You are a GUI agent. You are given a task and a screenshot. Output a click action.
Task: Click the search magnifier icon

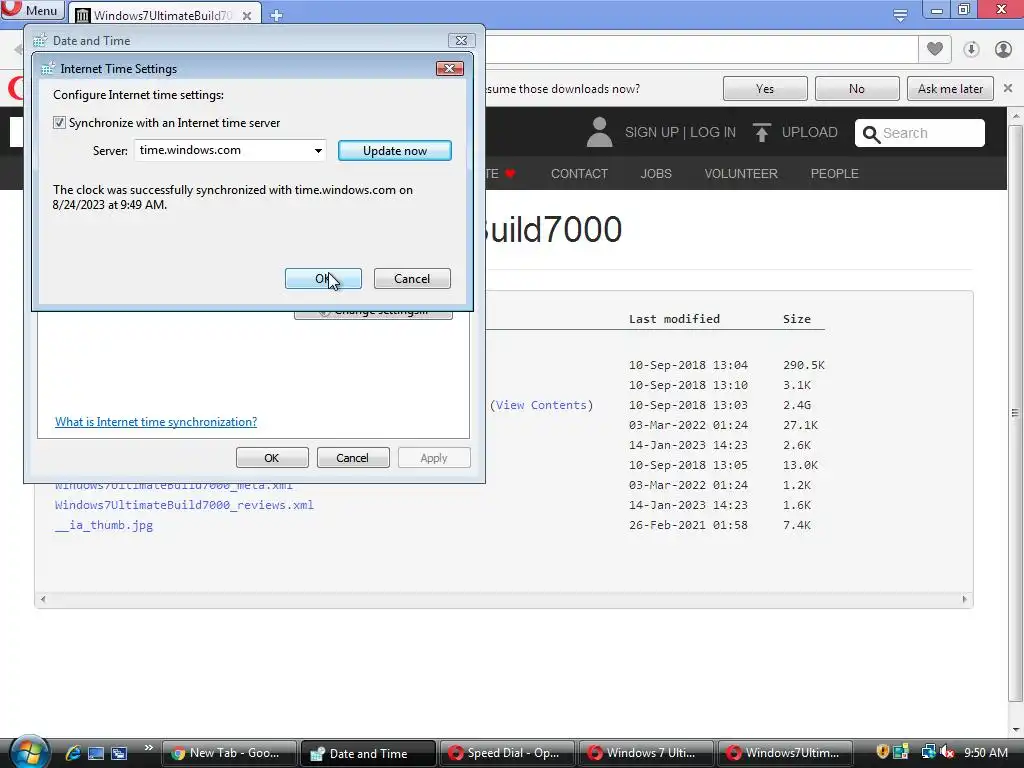(871, 134)
